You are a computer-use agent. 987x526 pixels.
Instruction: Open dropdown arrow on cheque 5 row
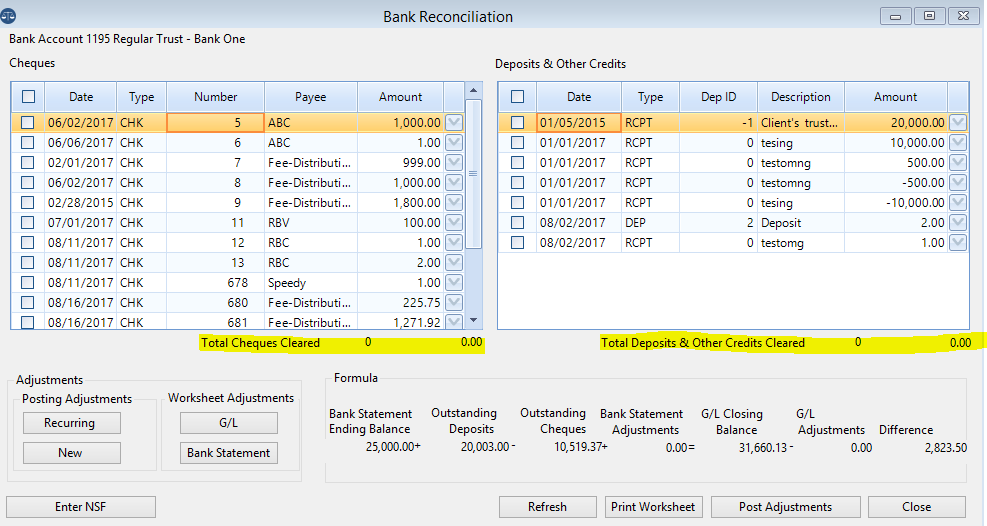point(454,123)
